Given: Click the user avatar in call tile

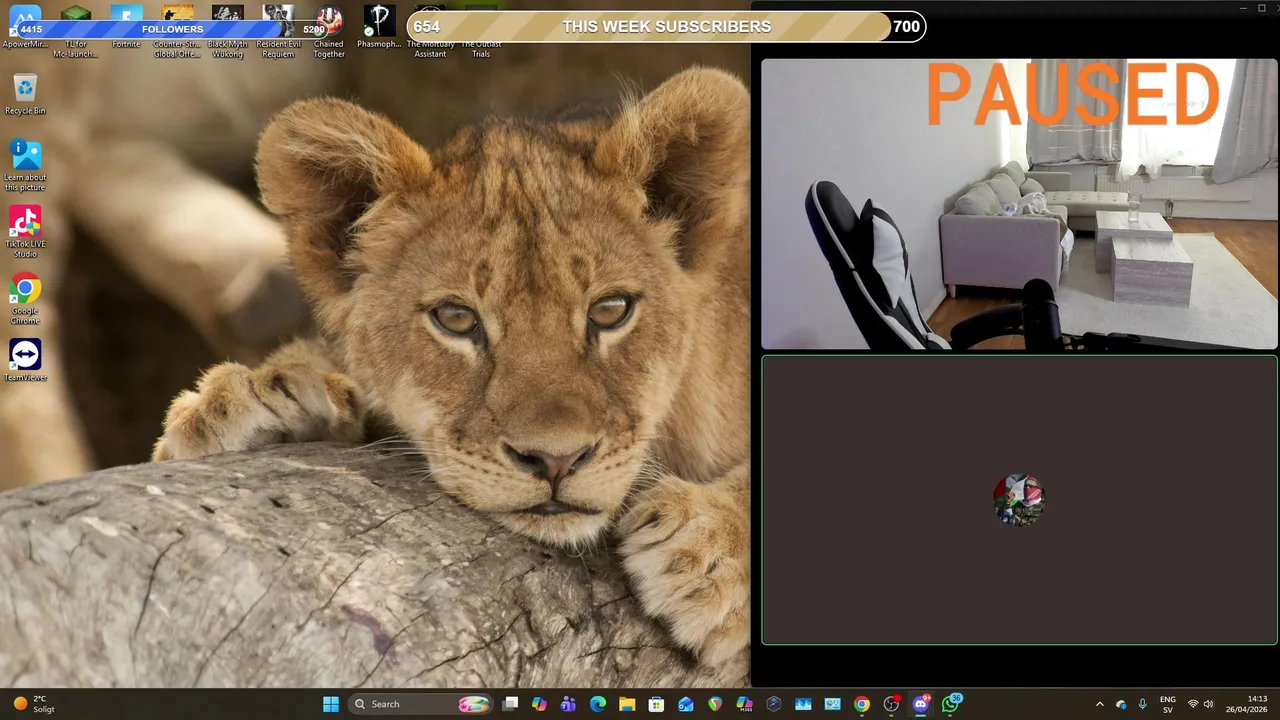Looking at the screenshot, I should click(x=1019, y=500).
